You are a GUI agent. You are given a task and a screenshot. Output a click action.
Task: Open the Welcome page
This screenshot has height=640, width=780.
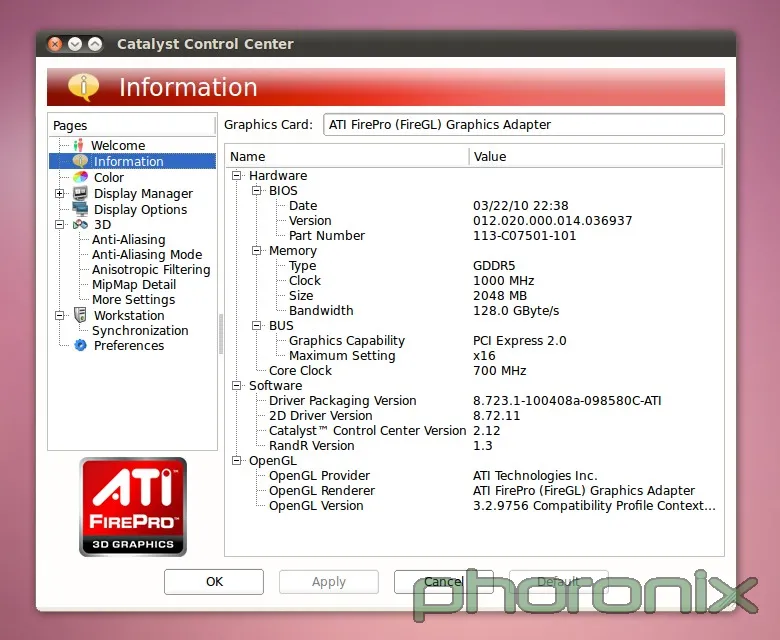(118, 145)
